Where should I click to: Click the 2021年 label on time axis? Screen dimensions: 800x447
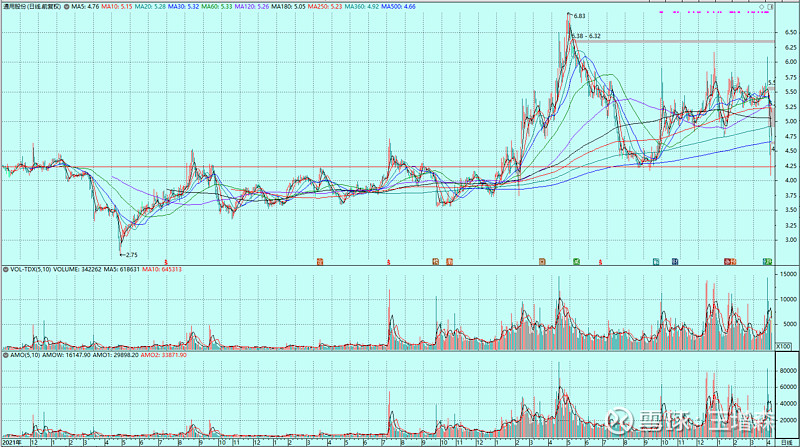click(14, 441)
